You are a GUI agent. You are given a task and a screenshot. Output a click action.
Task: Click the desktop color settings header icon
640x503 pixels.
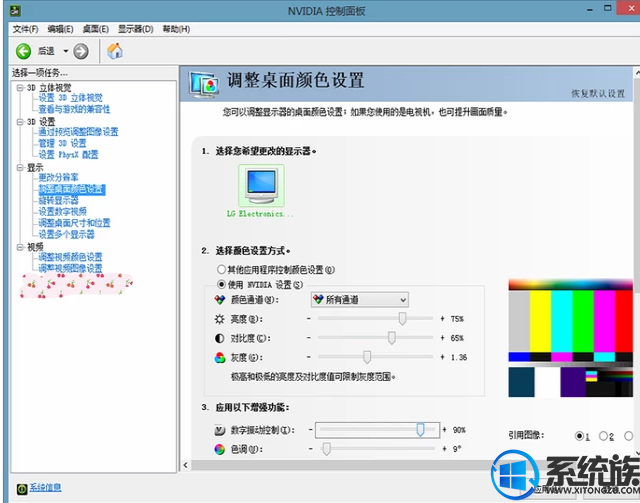(204, 85)
